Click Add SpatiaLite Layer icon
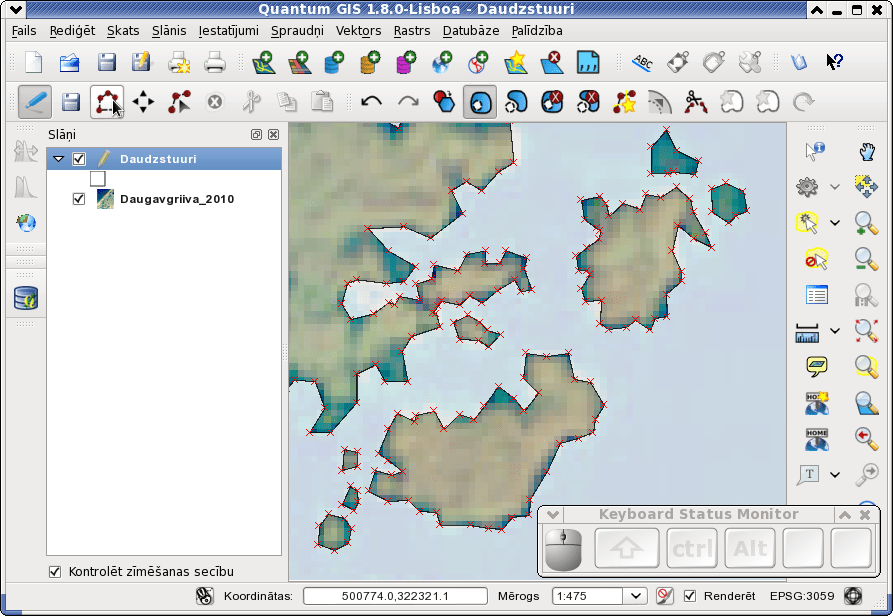Screen dimensions: 893x616 pyautogui.click(x=370, y=62)
